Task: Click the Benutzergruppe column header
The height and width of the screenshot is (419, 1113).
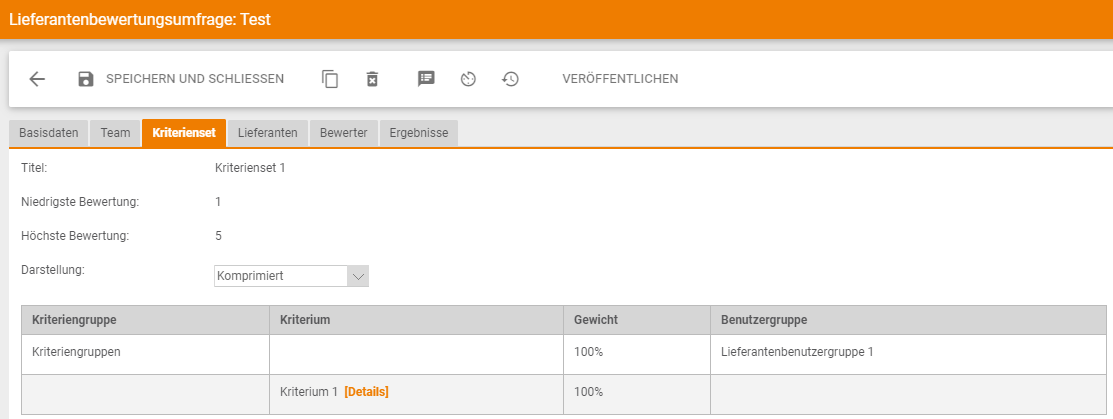Action: tap(764, 320)
